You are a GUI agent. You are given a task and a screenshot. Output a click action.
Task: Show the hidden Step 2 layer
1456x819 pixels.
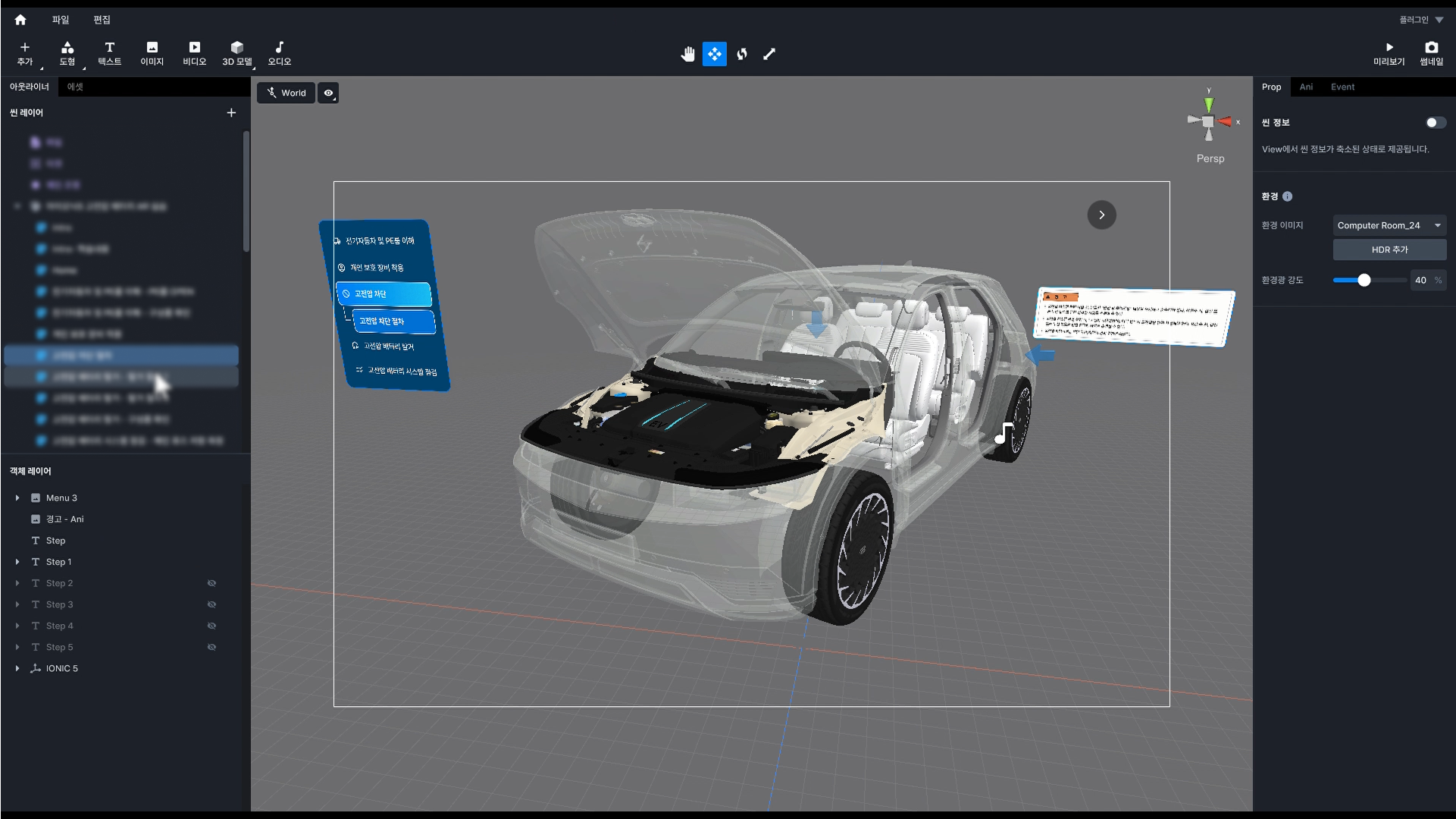tap(212, 583)
